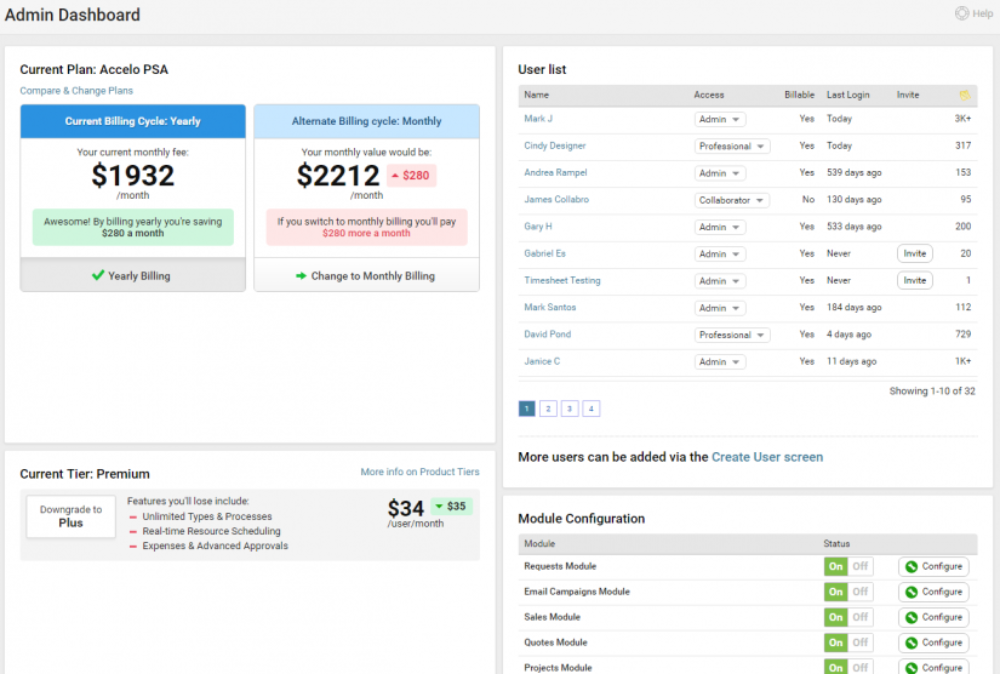This screenshot has width=1000, height=674.
Task: Click the green arrow on Change to Monthly Billing
Action: [301, 275]
